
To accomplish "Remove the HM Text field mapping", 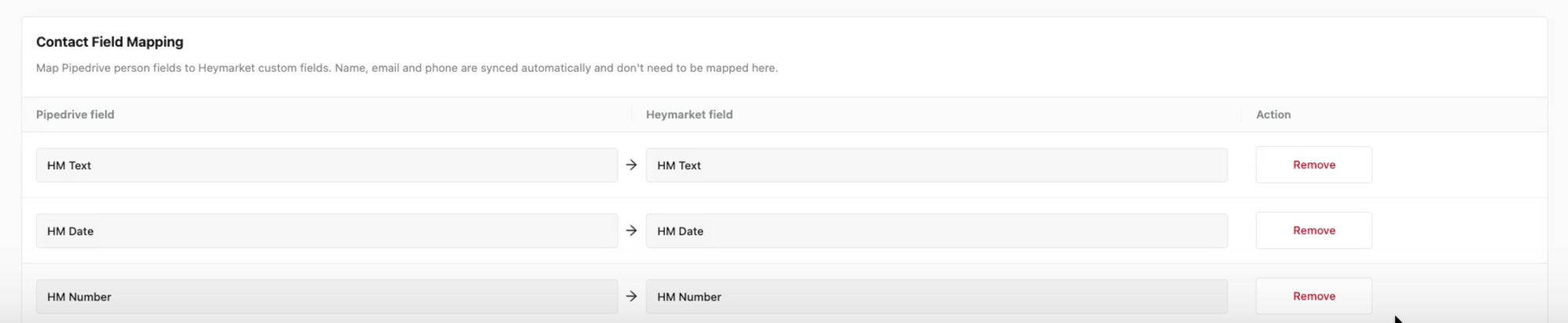I will point(1313,165).
